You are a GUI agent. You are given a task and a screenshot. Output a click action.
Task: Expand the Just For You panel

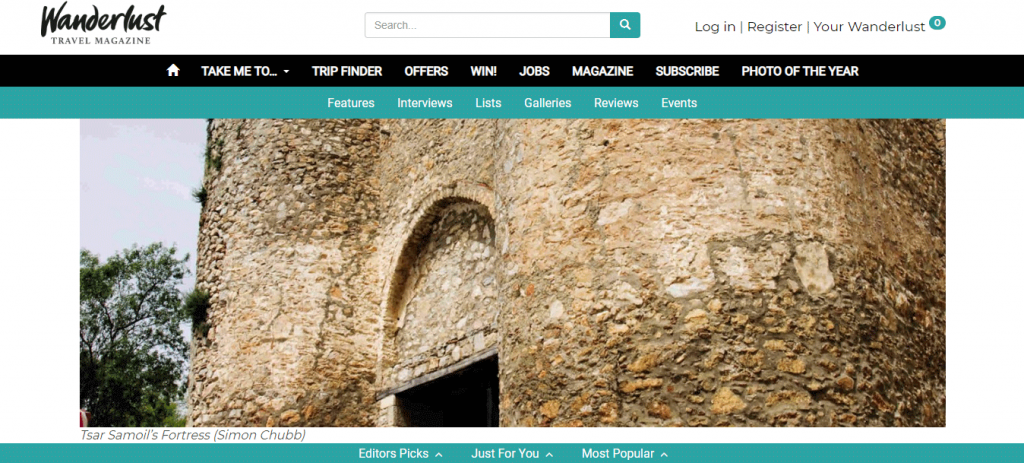[x=512, y=454]
